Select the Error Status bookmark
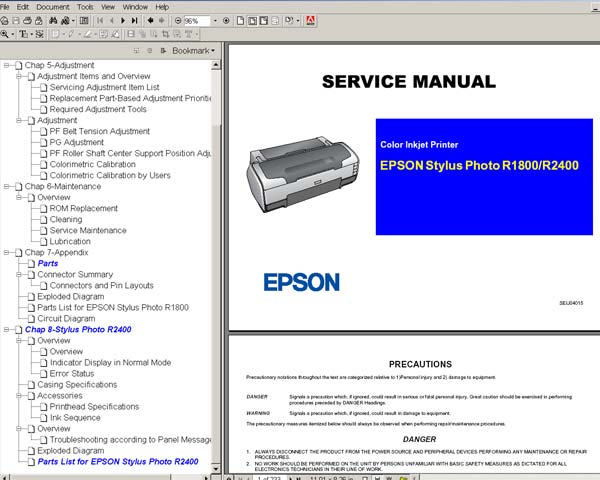The image size is (600, 480). pos(72,374)
